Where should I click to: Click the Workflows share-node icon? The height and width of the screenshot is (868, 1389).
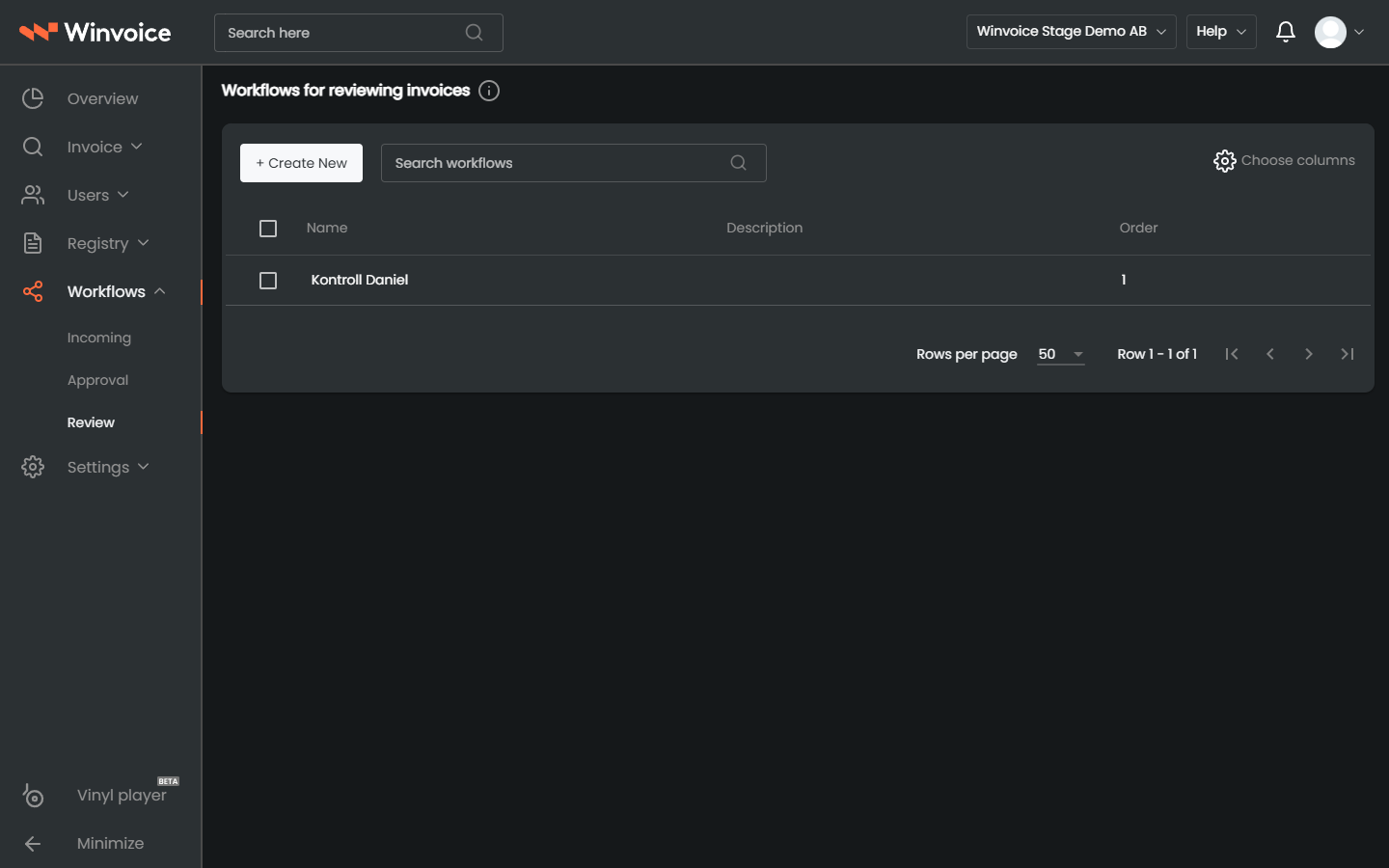33,291
